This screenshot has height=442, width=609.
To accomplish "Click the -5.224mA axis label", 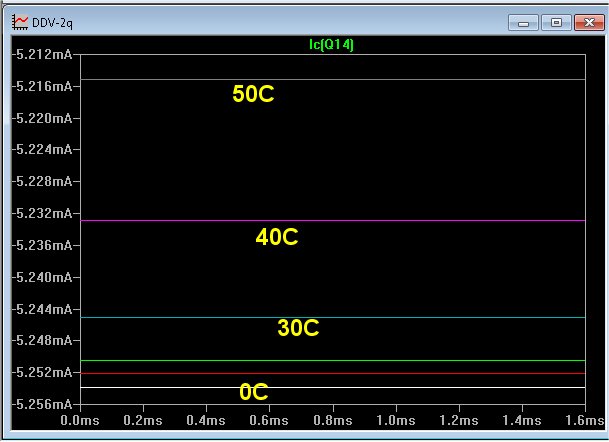I will 42,149.
